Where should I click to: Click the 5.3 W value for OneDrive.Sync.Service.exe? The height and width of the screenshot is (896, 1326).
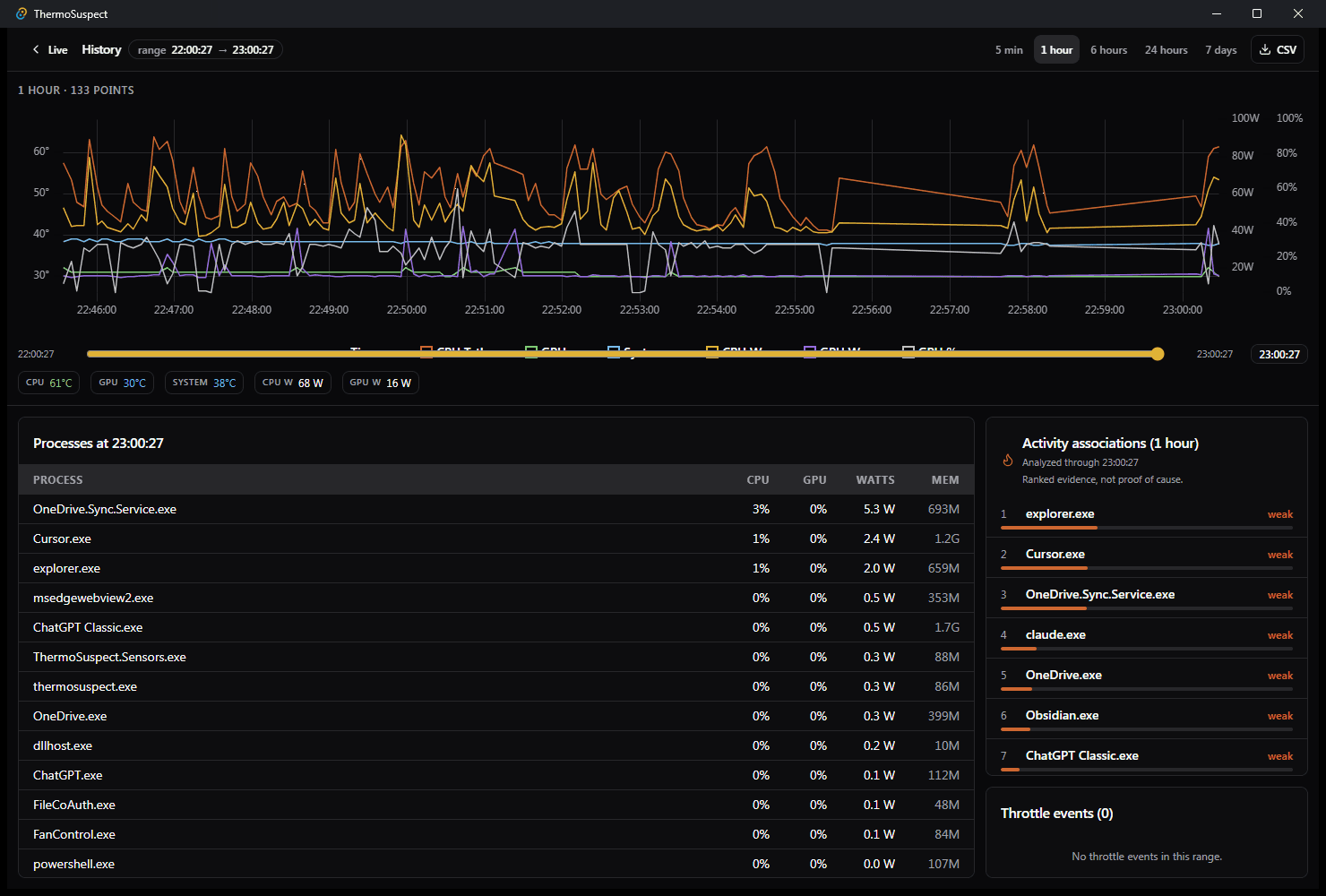click(879, 509)
